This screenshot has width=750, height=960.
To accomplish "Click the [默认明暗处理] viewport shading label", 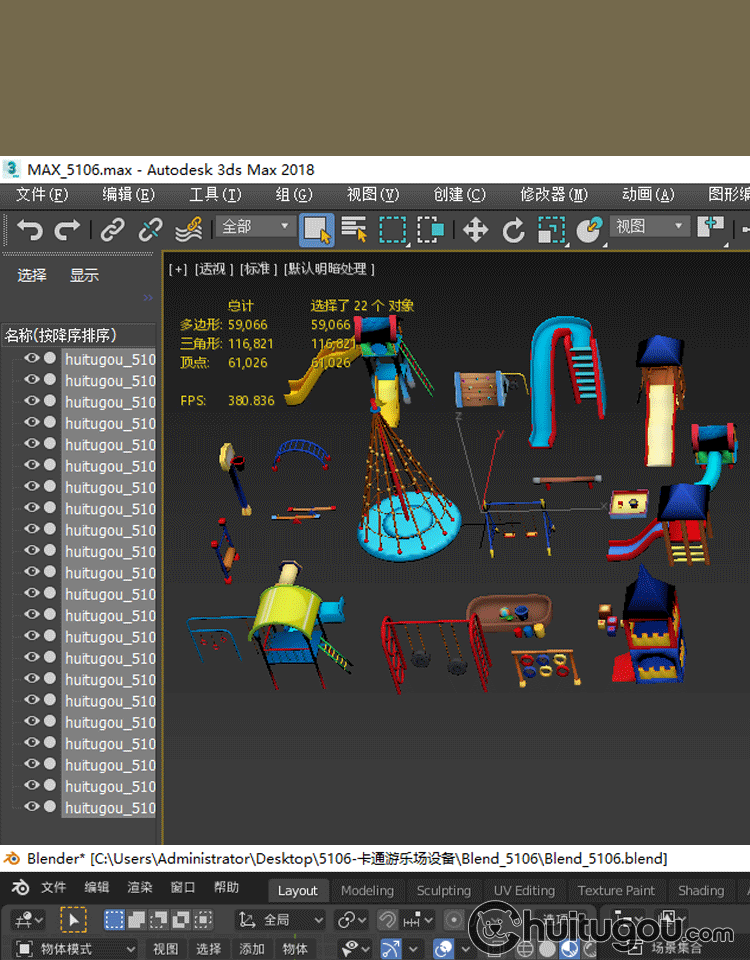I will tap(330, 269).
